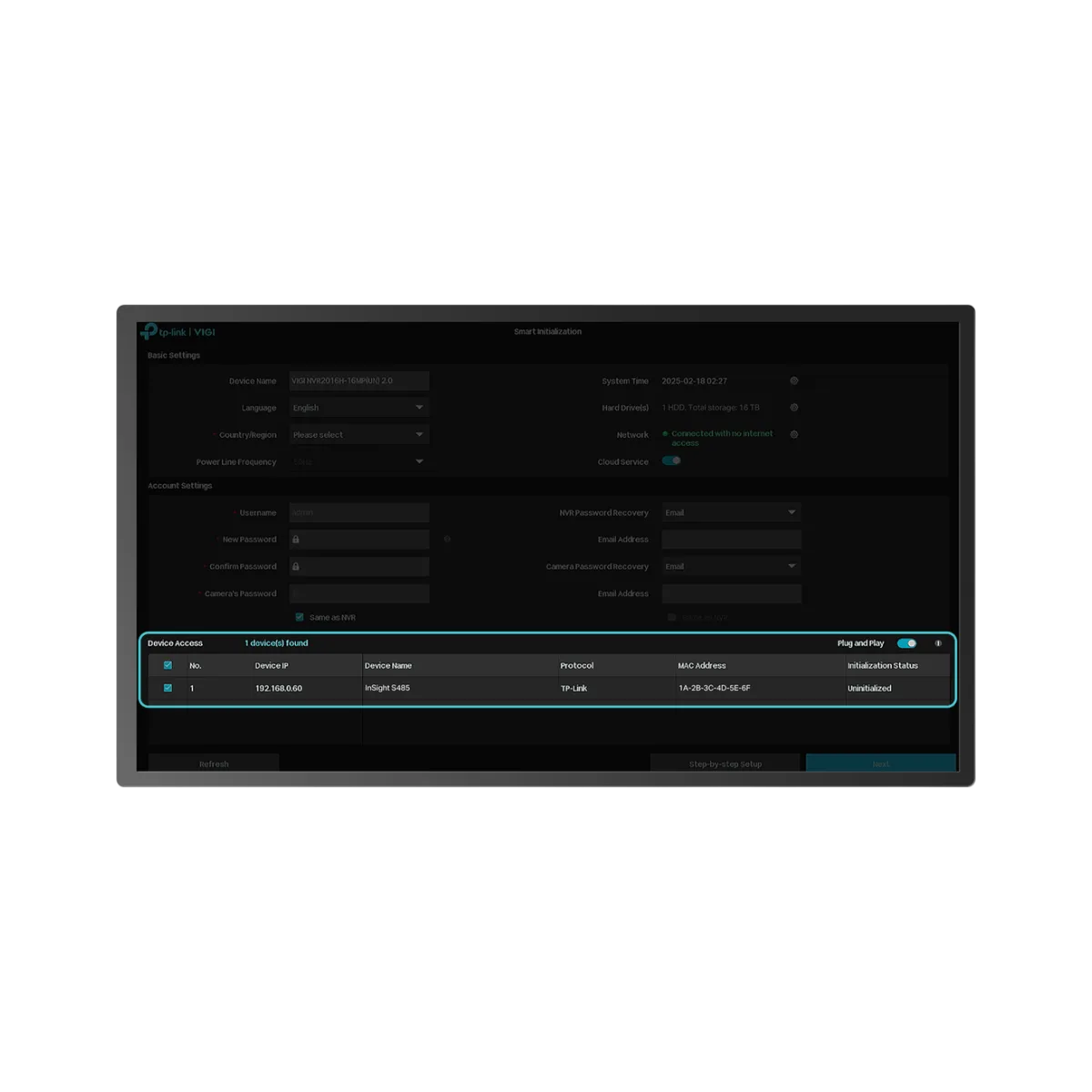Viewport: 1092px width, 1092px height.
Task: Toggle Same as NVR checkbox
Action: coord(299,617)
